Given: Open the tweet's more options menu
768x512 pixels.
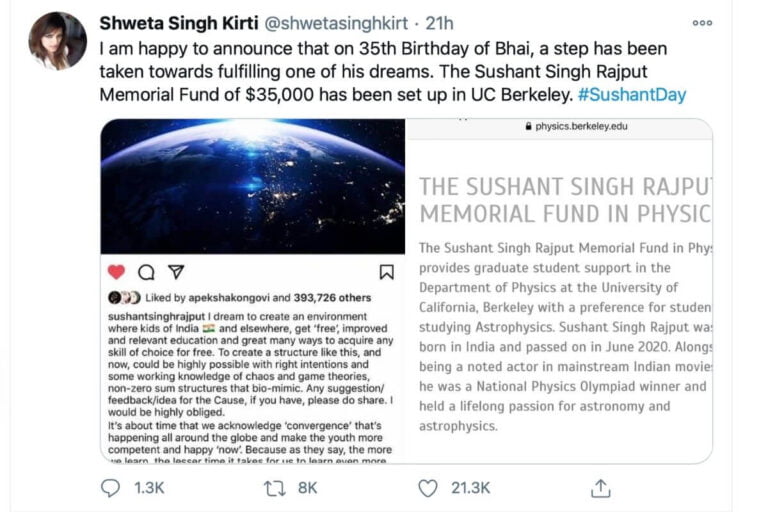Looking at the screenshot, I should [702, 22].
